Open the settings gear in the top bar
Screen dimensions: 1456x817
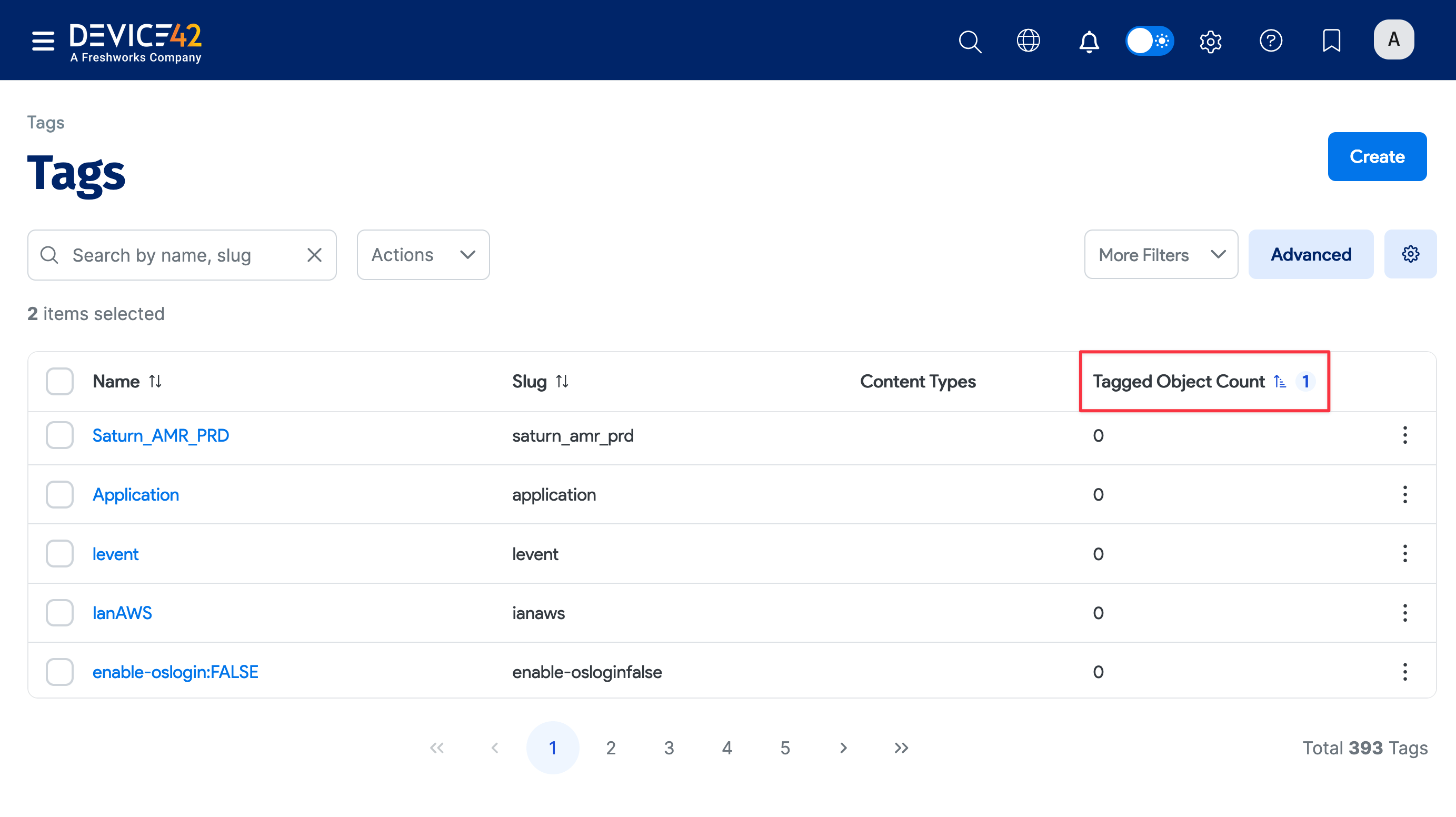click(1211, 41)
